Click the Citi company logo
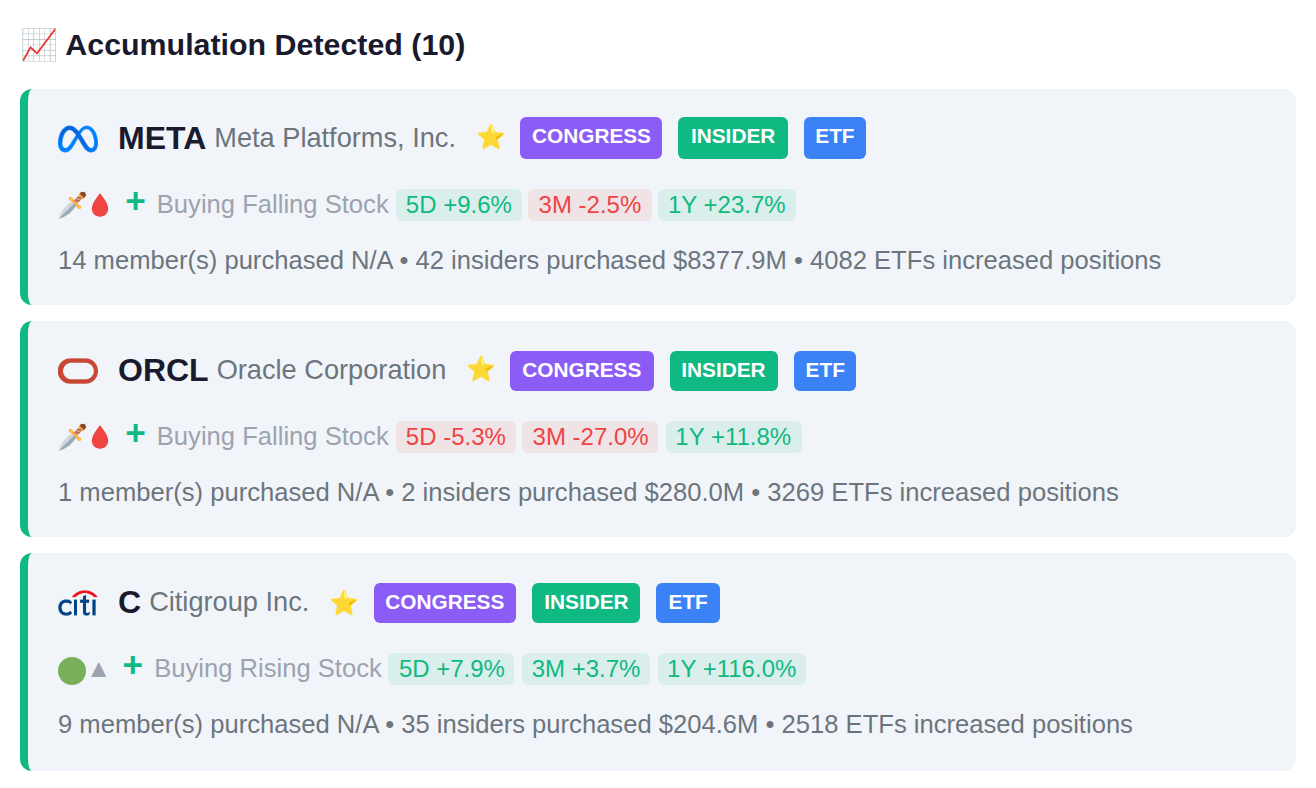Image resolution: width=1316 pixels, height=788 pixels. (78, 603)
